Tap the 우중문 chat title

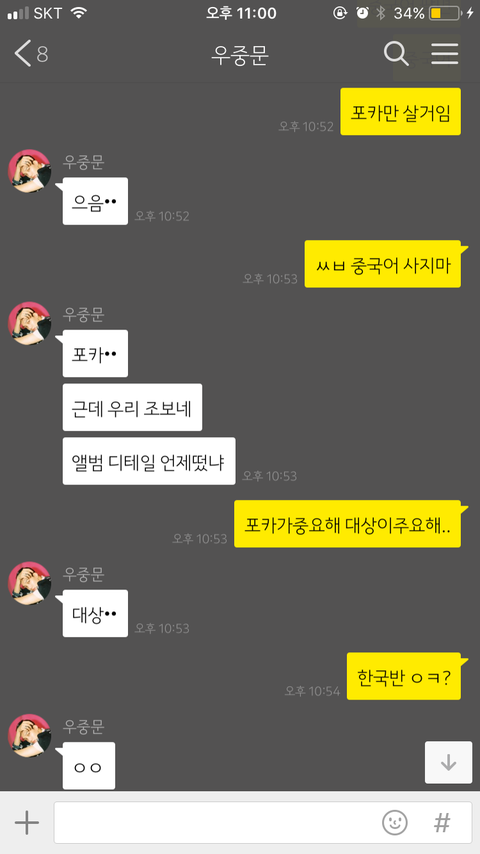(x=240, y=55)
